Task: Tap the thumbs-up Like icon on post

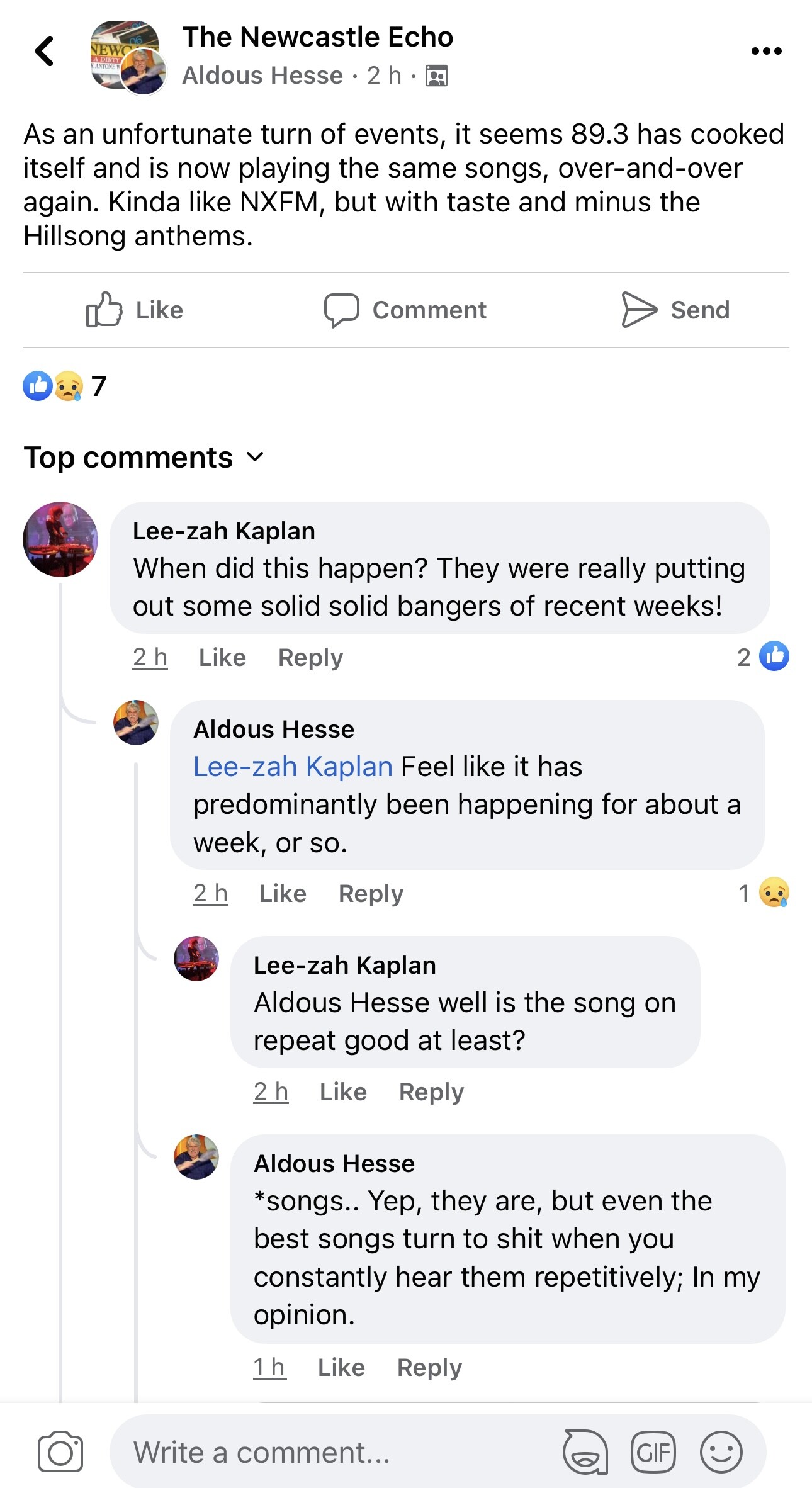Action: tap(104, 310)
